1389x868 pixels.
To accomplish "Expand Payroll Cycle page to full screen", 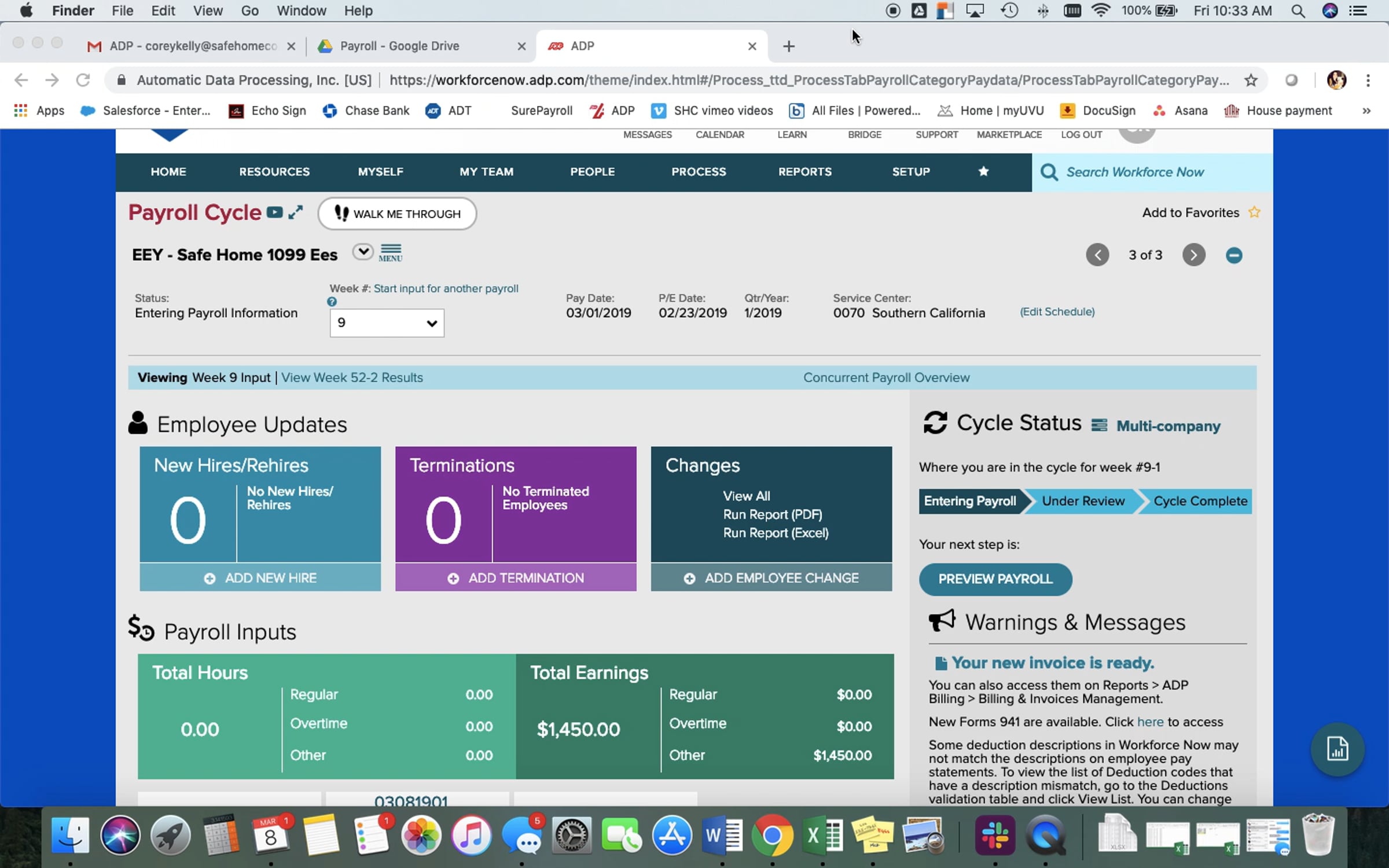I will coord(296,212).
